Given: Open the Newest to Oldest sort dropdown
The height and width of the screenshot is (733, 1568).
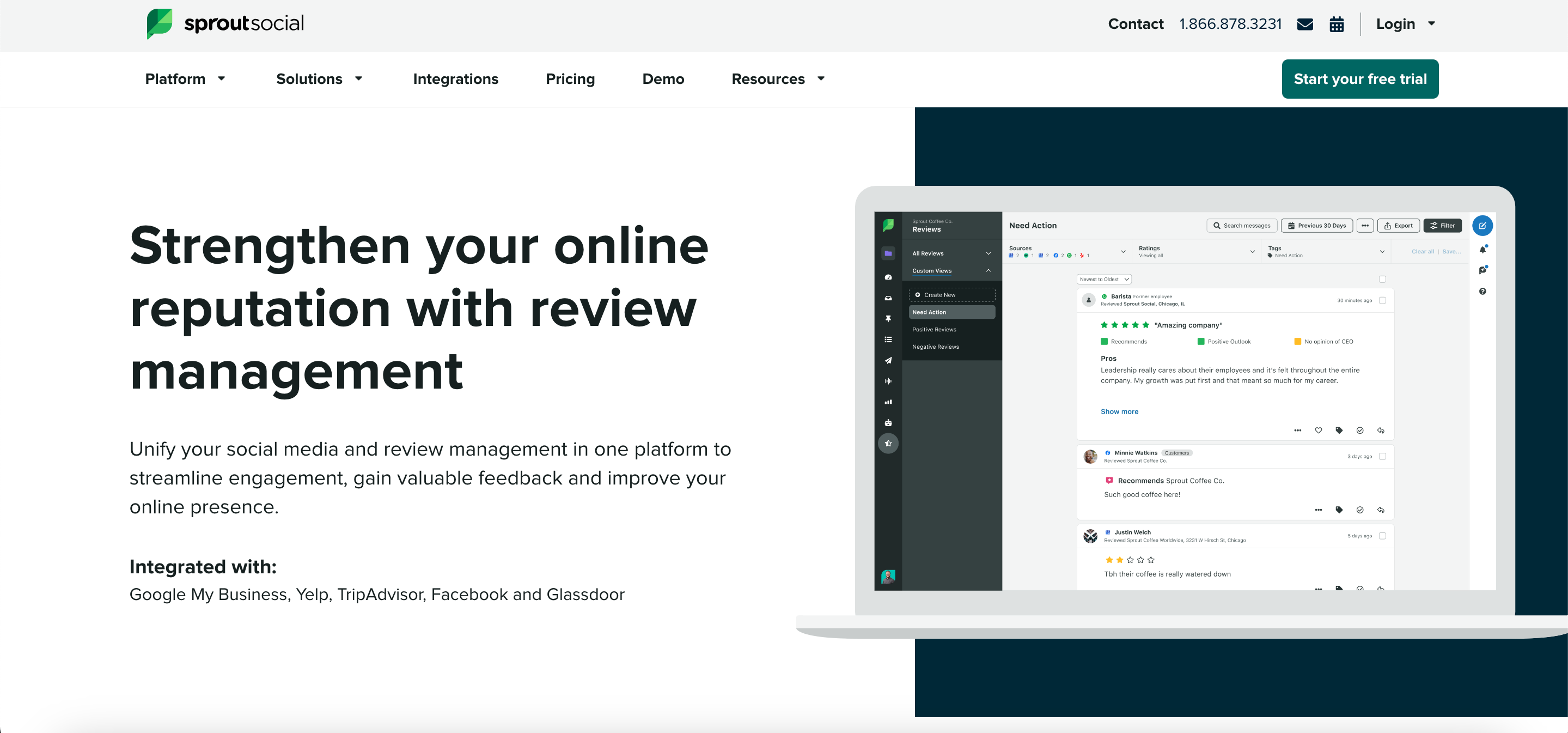Looking at the screenshot, I should [x=1104, y=279].
